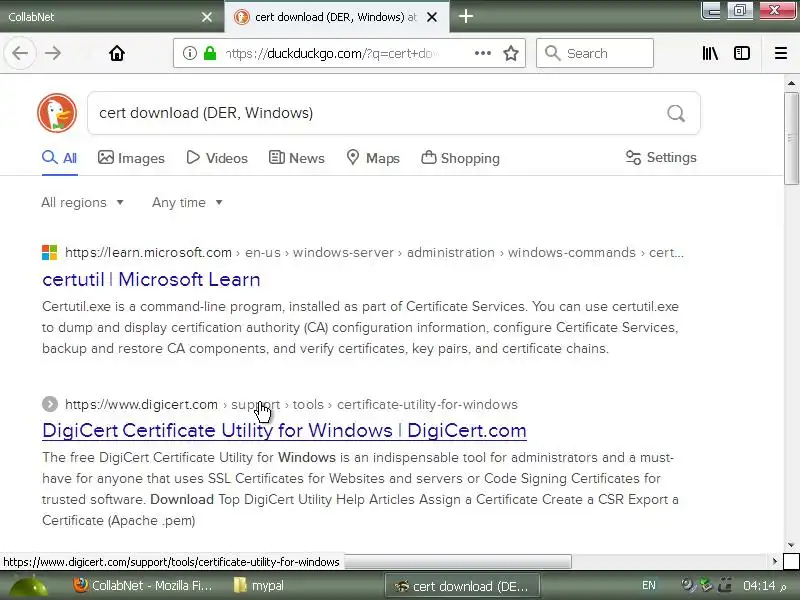Submit search with magnifier icon
The width and height of the screenshot is (800, 600).
pos(676,113)
